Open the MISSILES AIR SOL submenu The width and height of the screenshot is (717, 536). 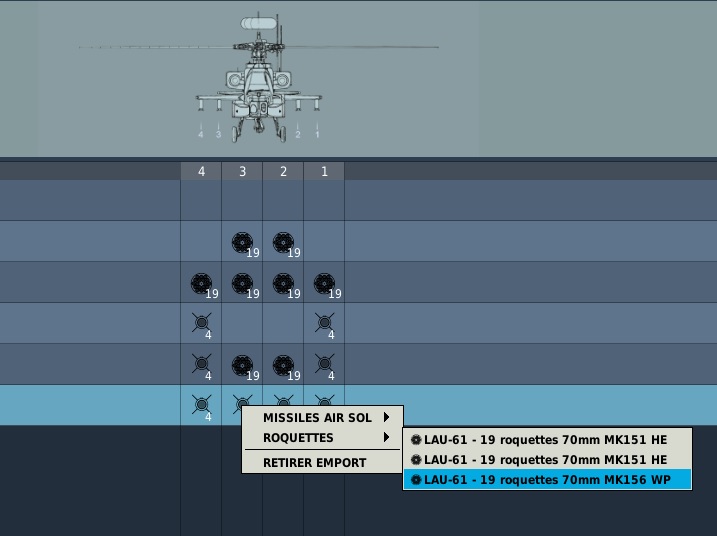(x=322, y=418)
